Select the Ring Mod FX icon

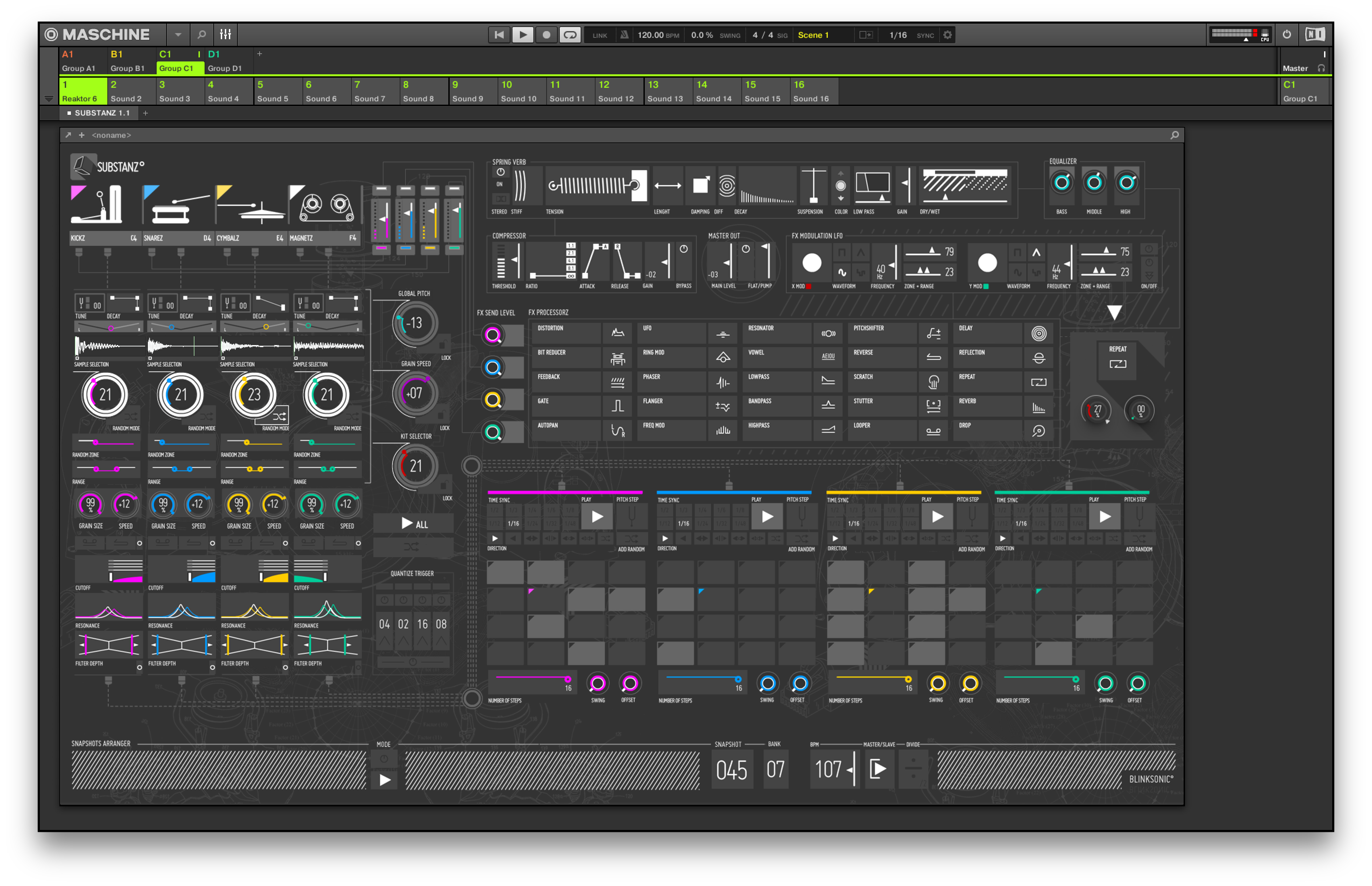pos(723,357)
